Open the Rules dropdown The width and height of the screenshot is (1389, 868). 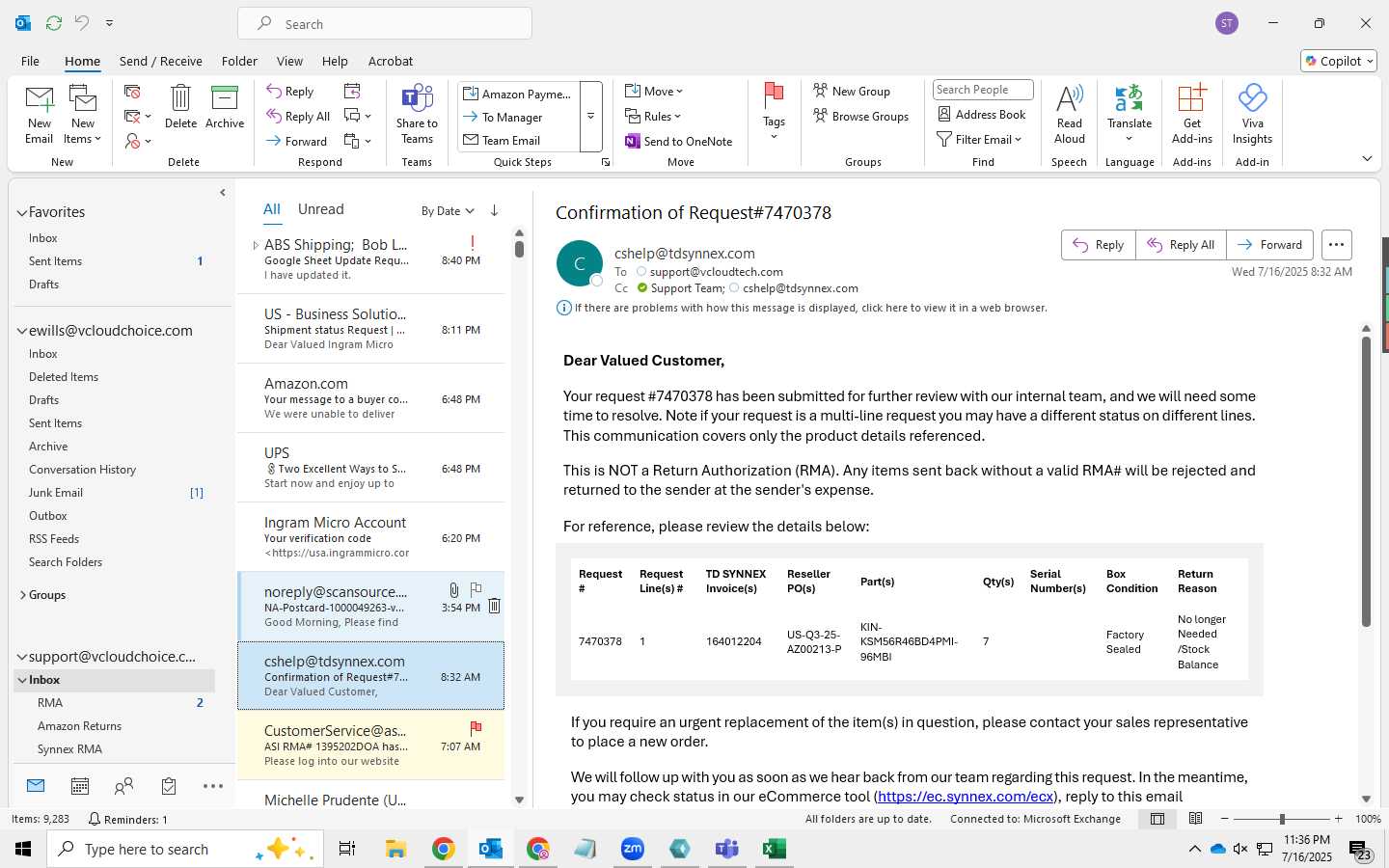(x=653, y=117)
